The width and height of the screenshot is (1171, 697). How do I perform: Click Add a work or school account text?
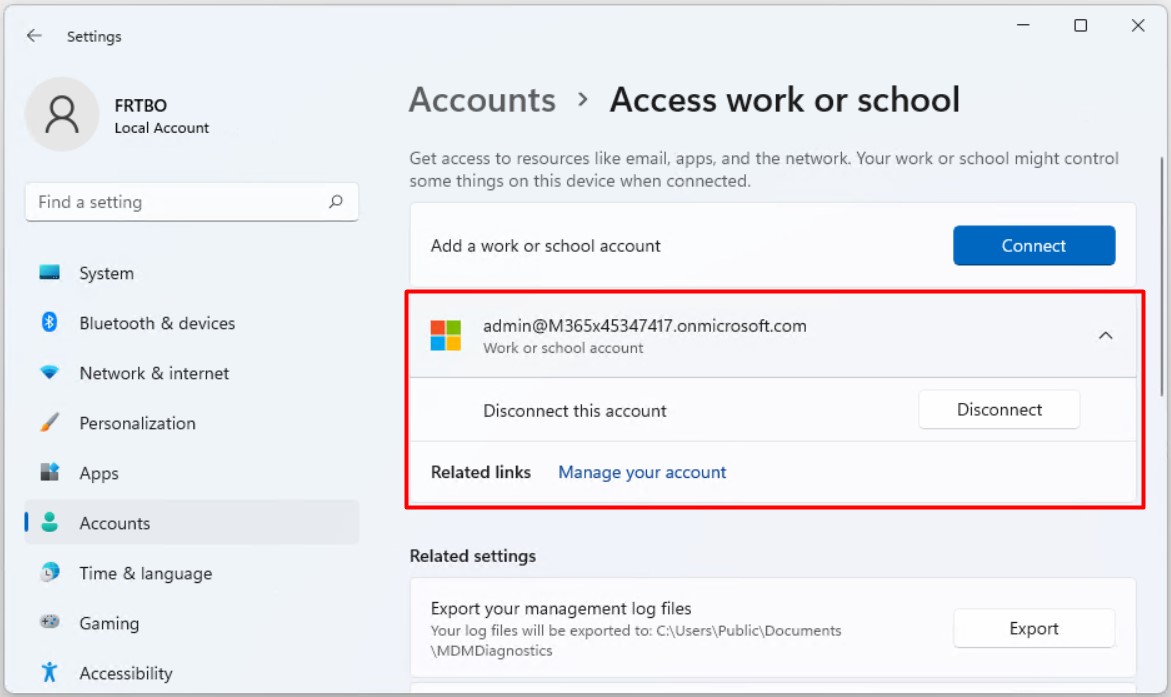pyautogui.click(x=546, y=246)
